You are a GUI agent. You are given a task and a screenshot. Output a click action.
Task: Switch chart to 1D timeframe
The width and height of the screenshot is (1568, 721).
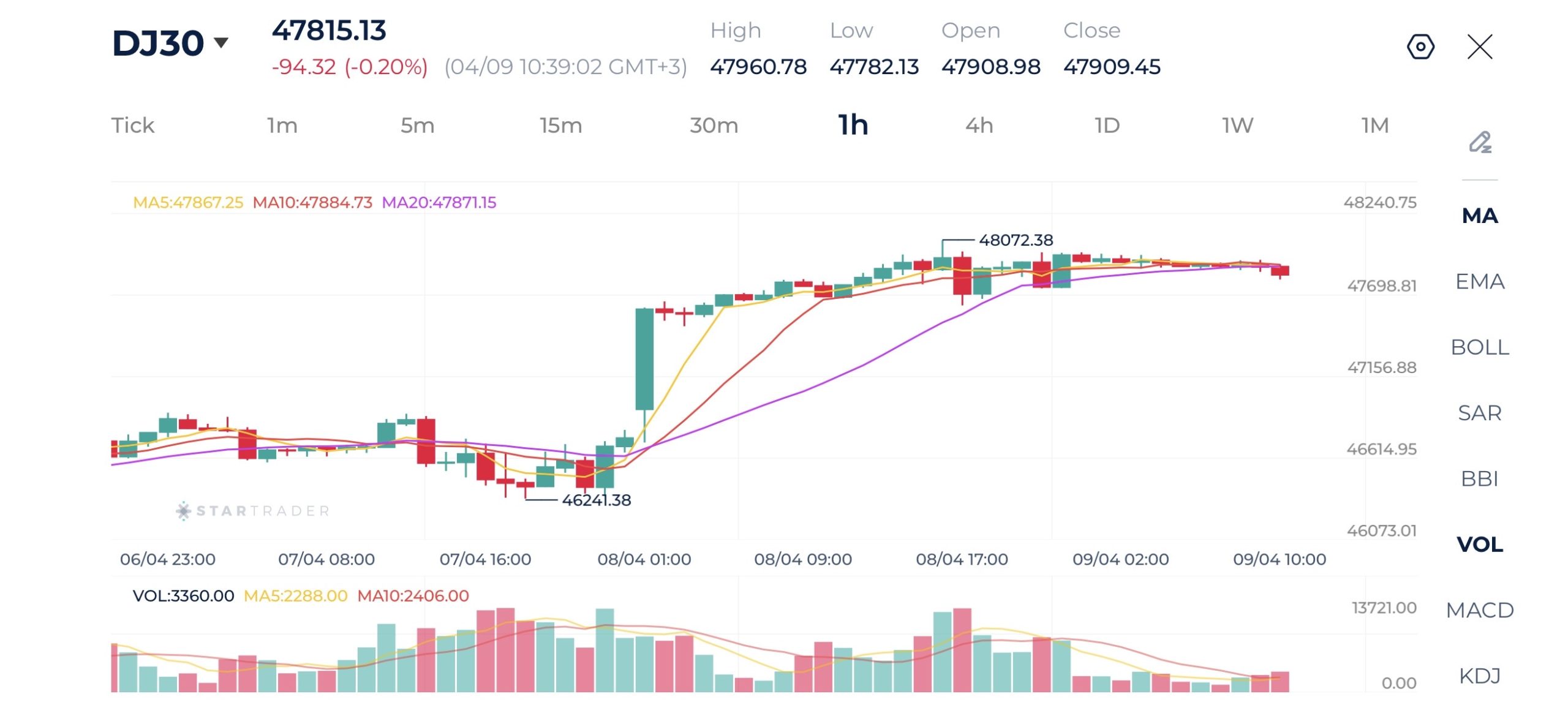1107,125
